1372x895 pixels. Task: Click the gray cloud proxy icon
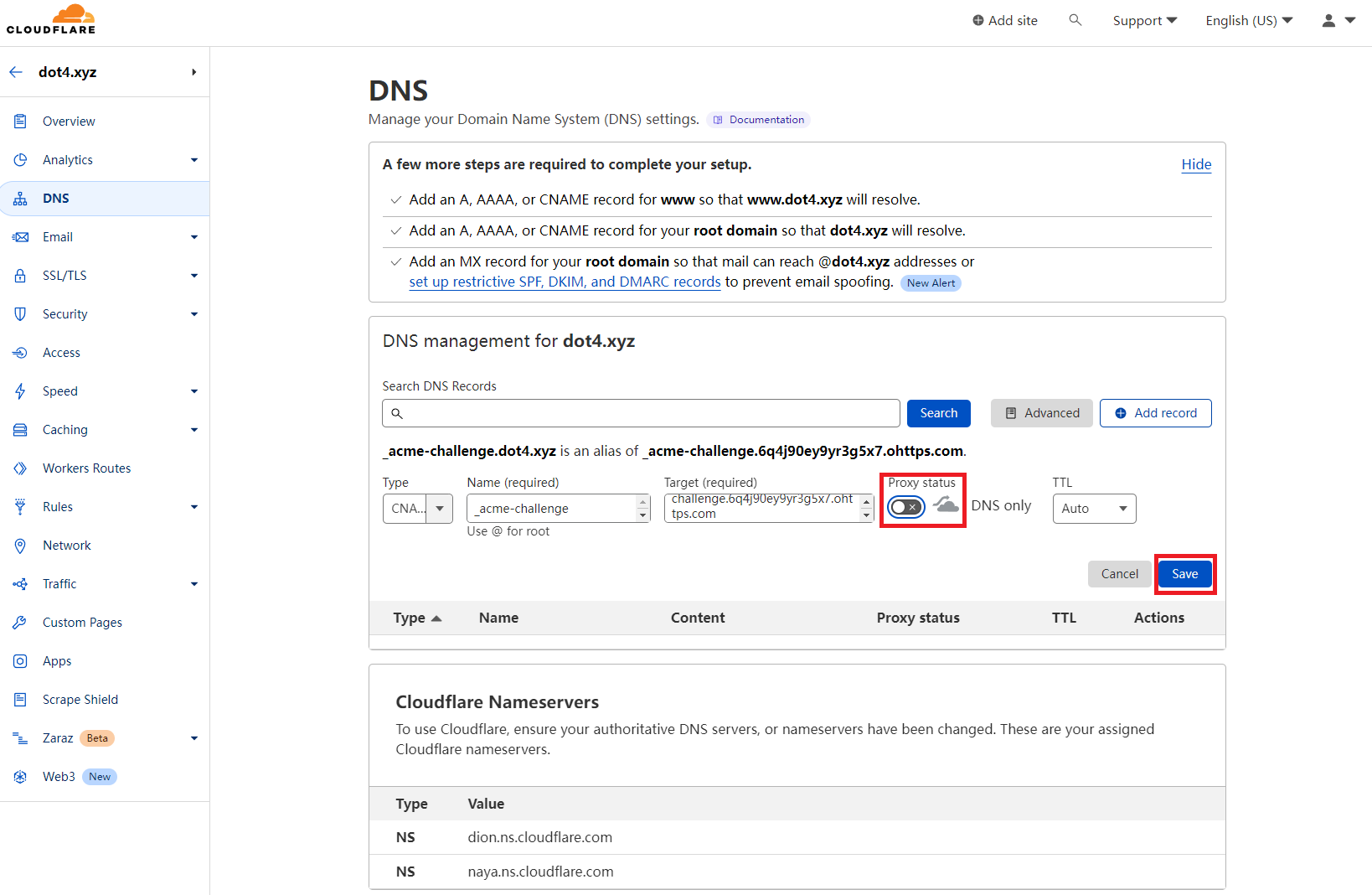pos(946,504)
